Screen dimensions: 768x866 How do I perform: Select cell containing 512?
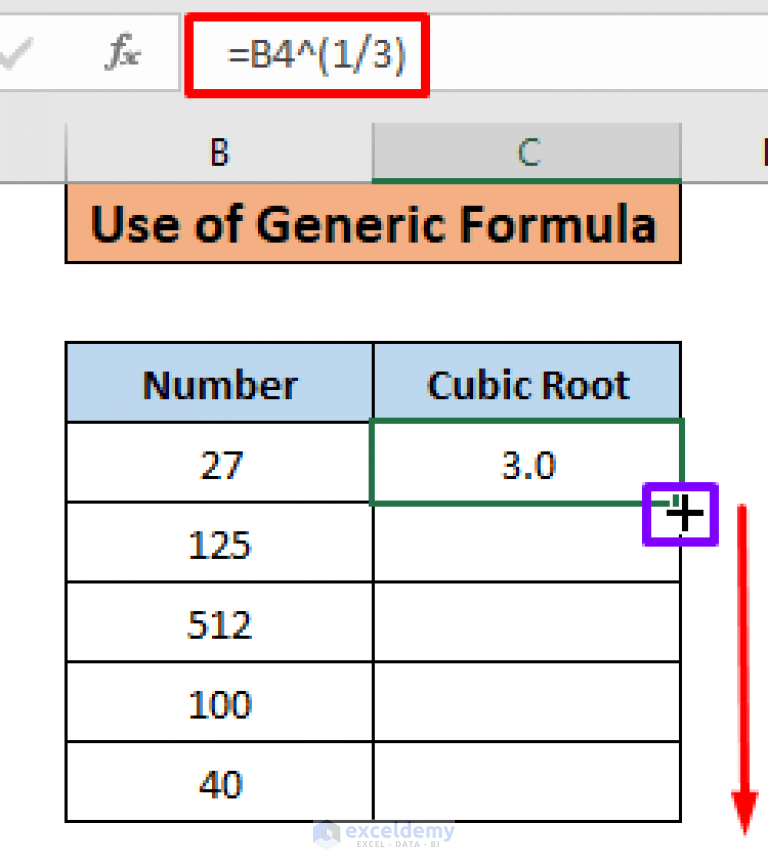click(x=220, y=622)
